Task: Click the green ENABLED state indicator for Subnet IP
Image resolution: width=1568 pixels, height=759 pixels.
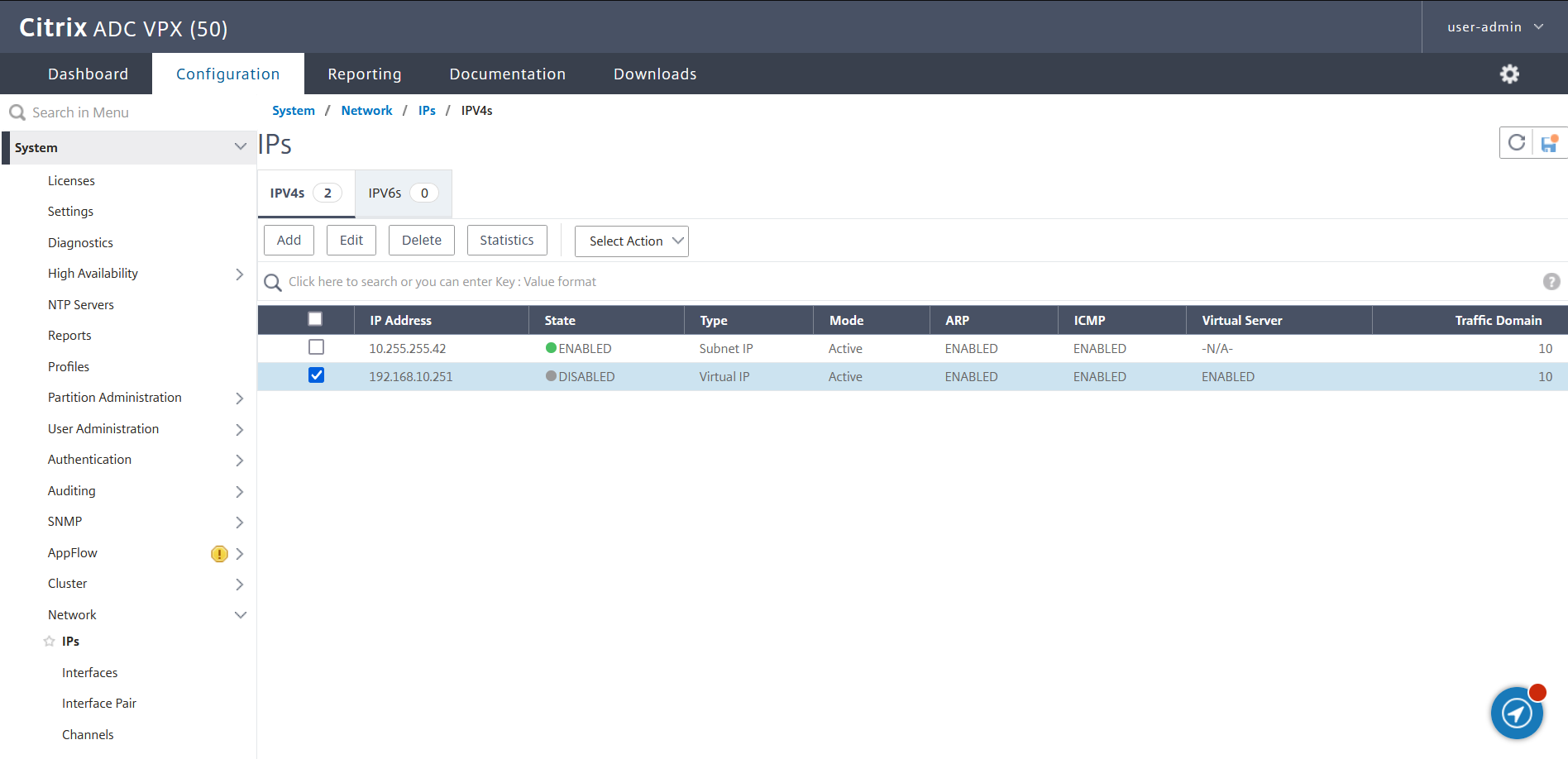Action: tap(551, 348)
